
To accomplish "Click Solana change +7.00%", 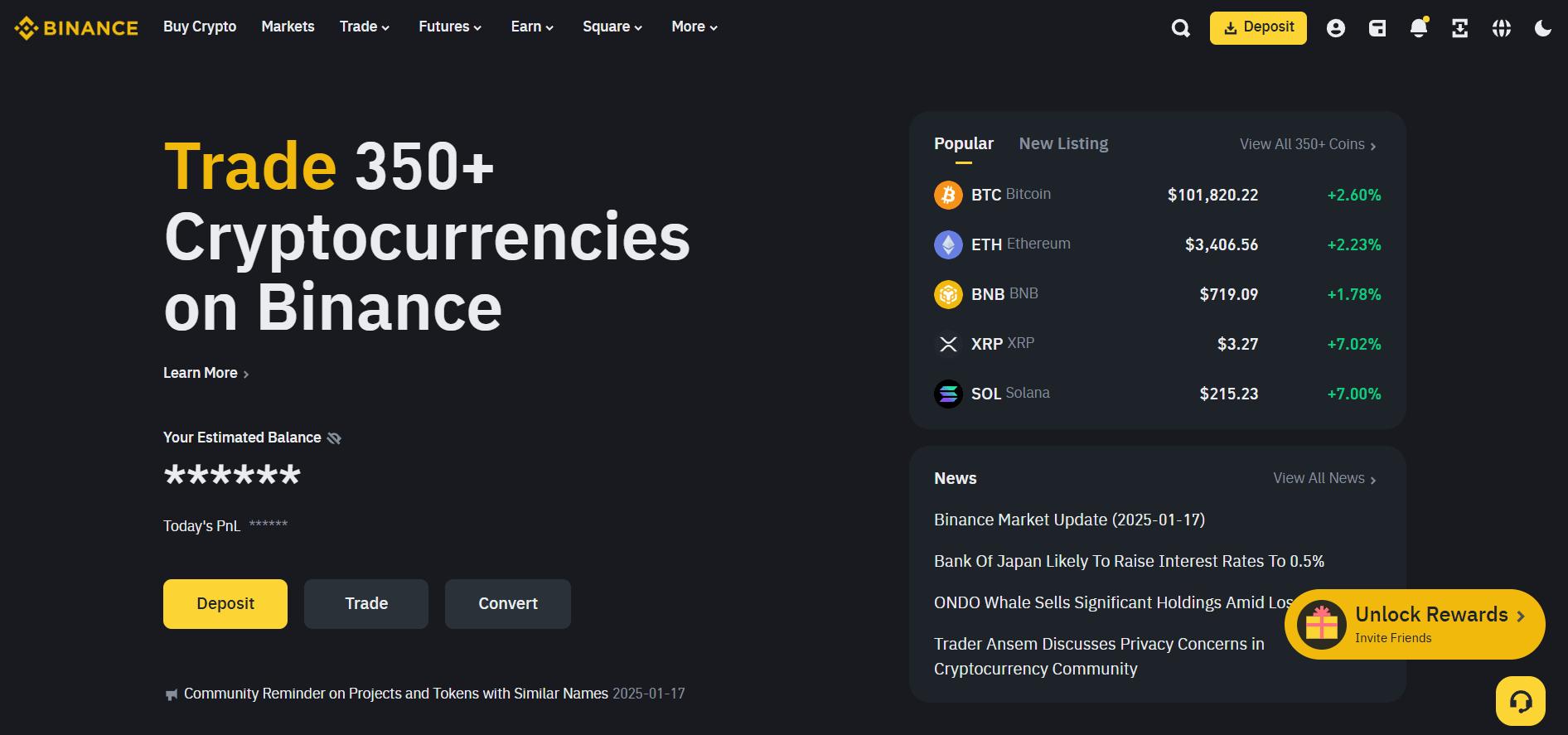I will (x=1354, y=394).
